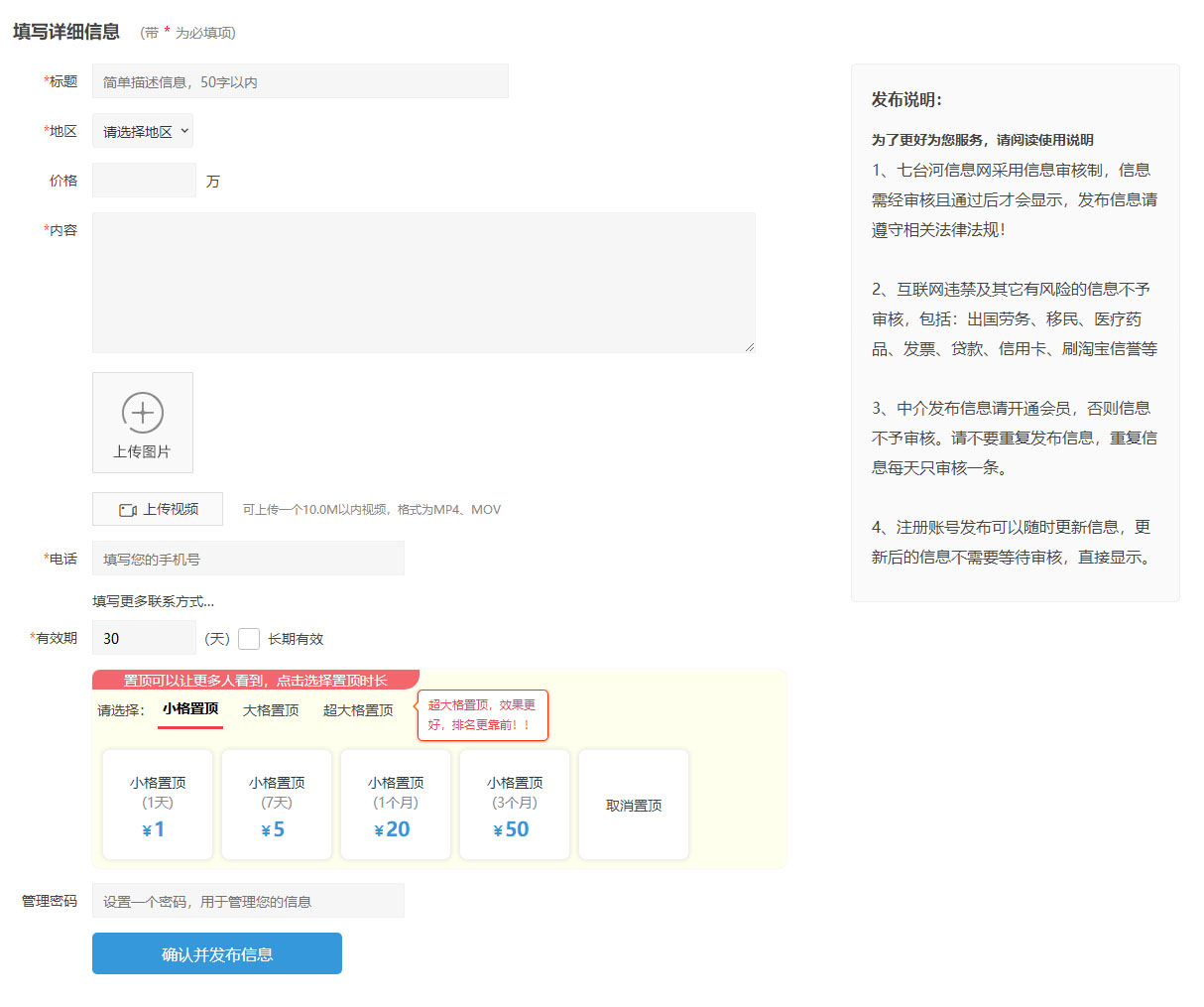
Task: Select 小格置顶 7天 option for ¥5
Action: tap(277, 805)
